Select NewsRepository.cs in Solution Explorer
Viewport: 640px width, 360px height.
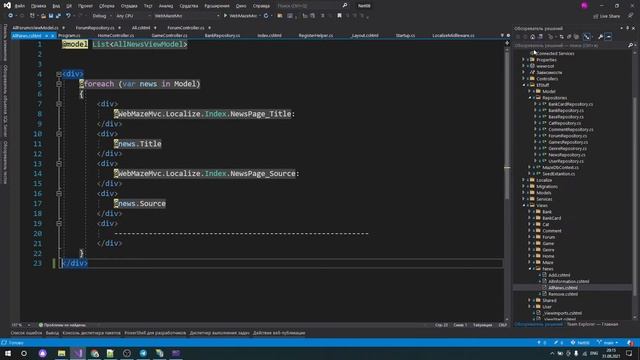click(x=567, y=155)
